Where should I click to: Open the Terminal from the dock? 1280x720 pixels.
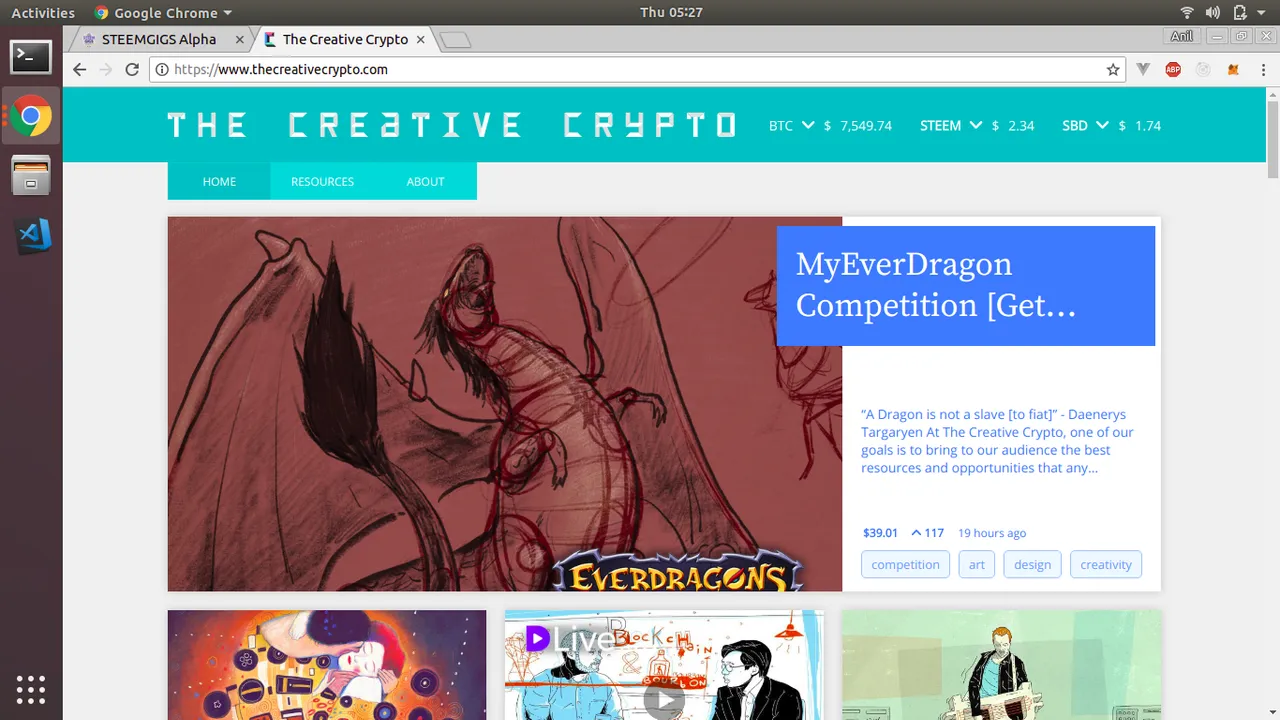[31, 57]
